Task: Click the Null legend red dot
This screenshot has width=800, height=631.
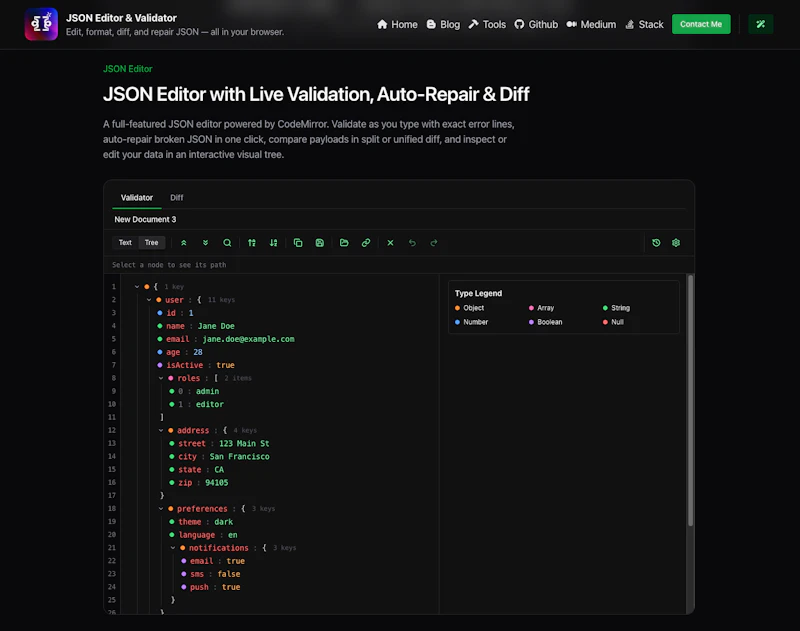Action: pyautogui.click(x=605, y=322)
